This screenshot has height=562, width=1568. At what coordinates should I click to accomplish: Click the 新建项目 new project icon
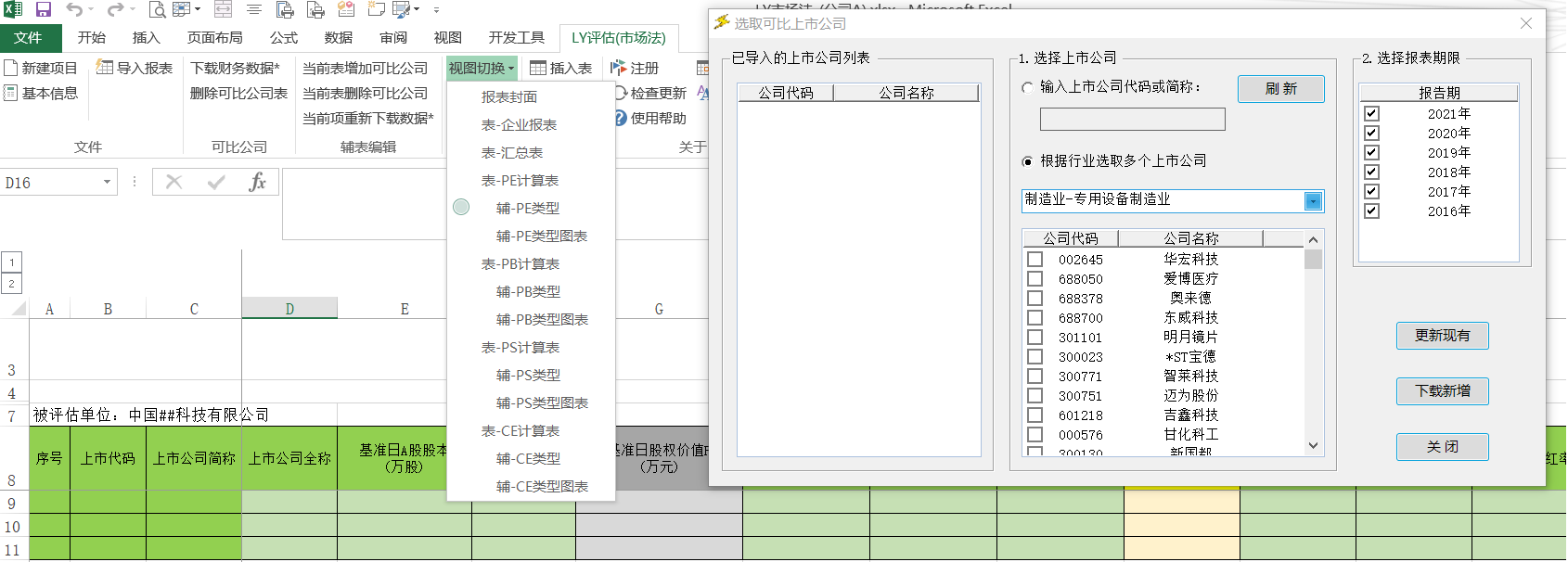11,68
